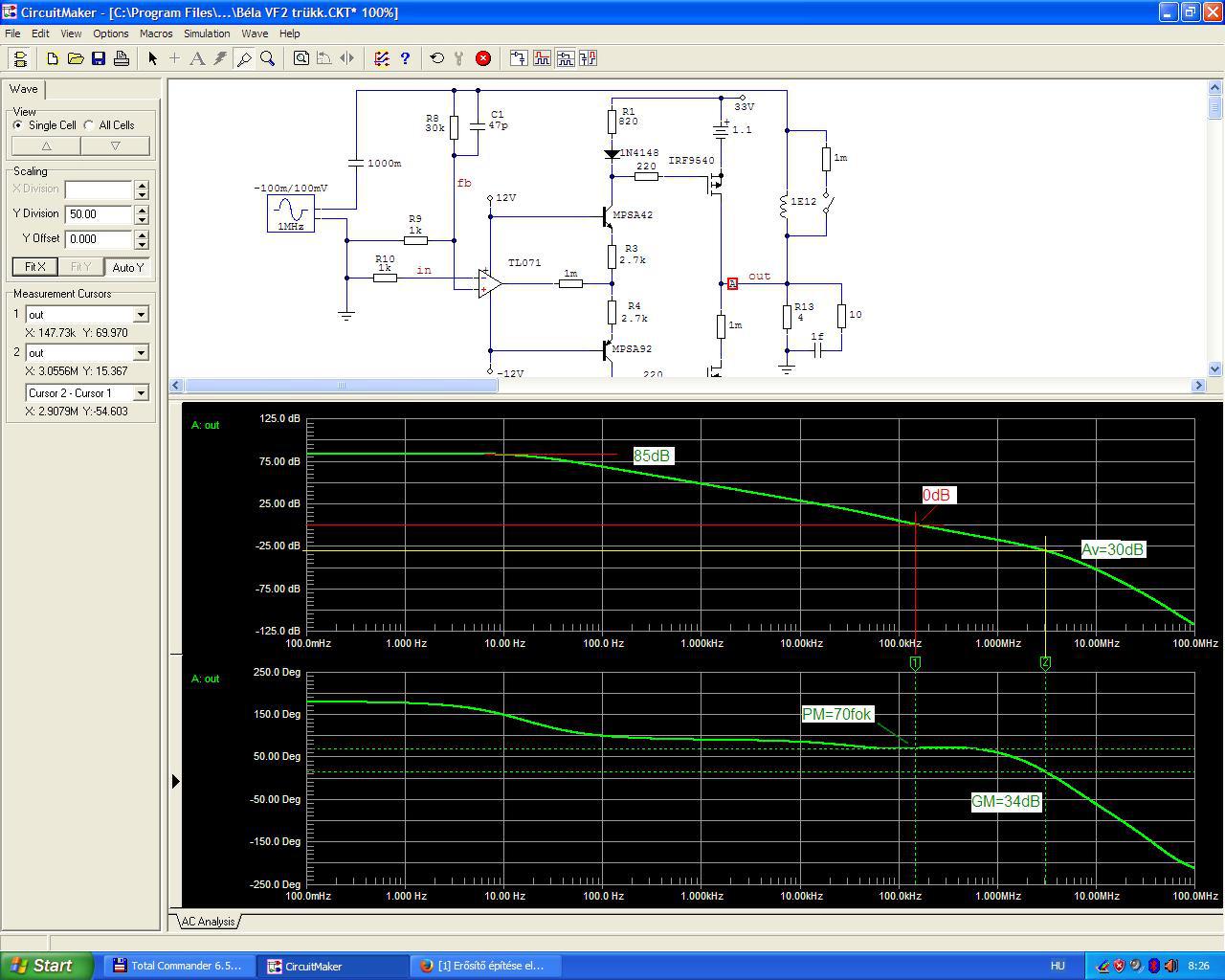Switch to the AC Analysis tab
Viewport: 1225px width, 980px height.
point(208,922)
